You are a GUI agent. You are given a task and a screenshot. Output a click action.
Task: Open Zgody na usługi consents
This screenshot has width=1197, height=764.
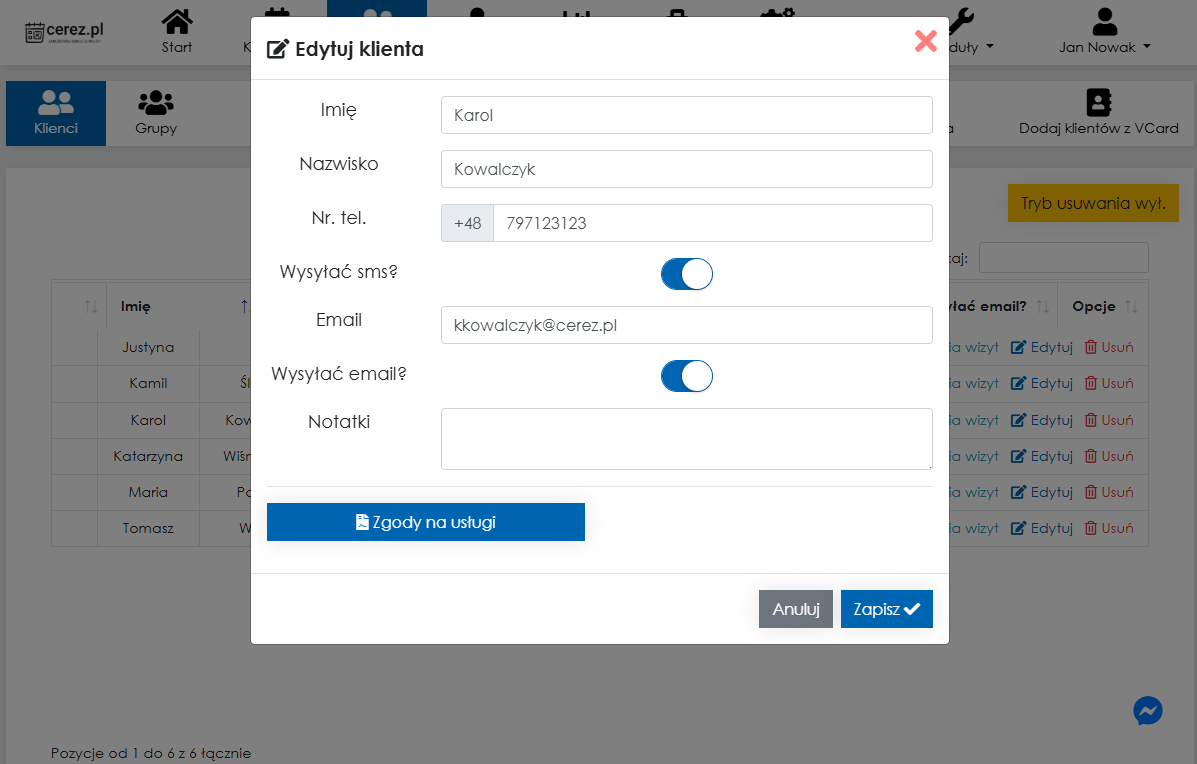425,522
